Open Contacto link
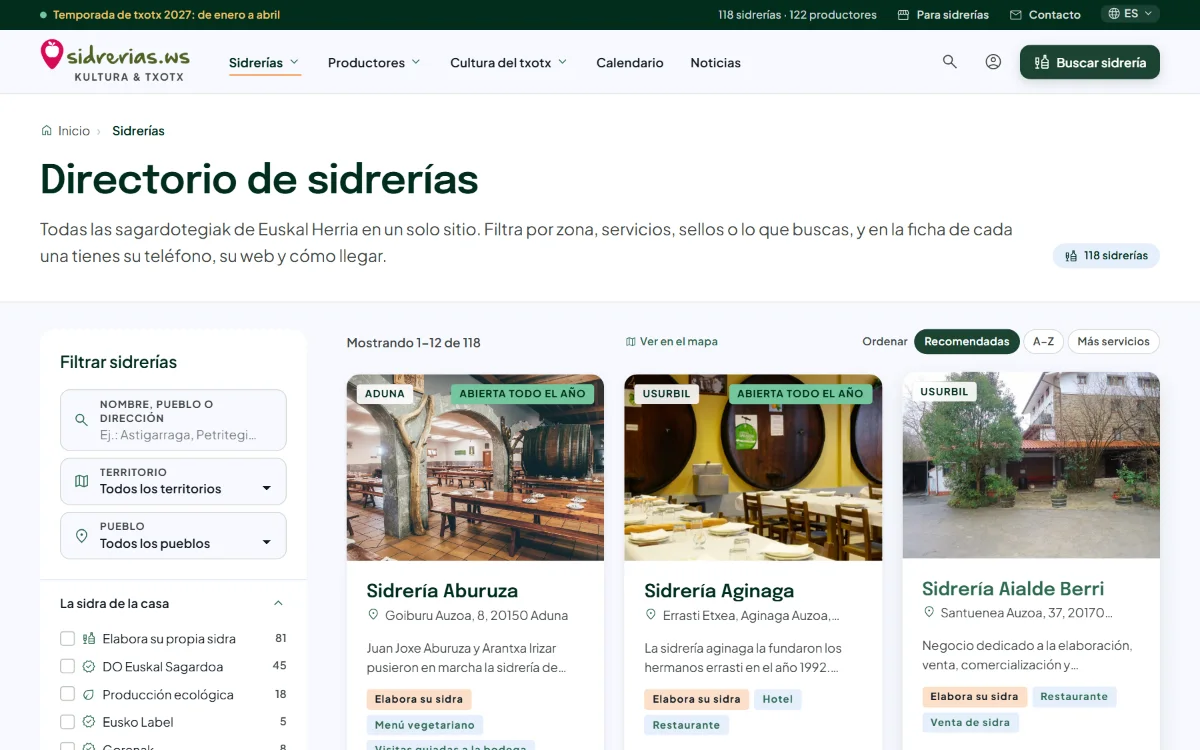1200x750 pixels. coord(1045,15)
